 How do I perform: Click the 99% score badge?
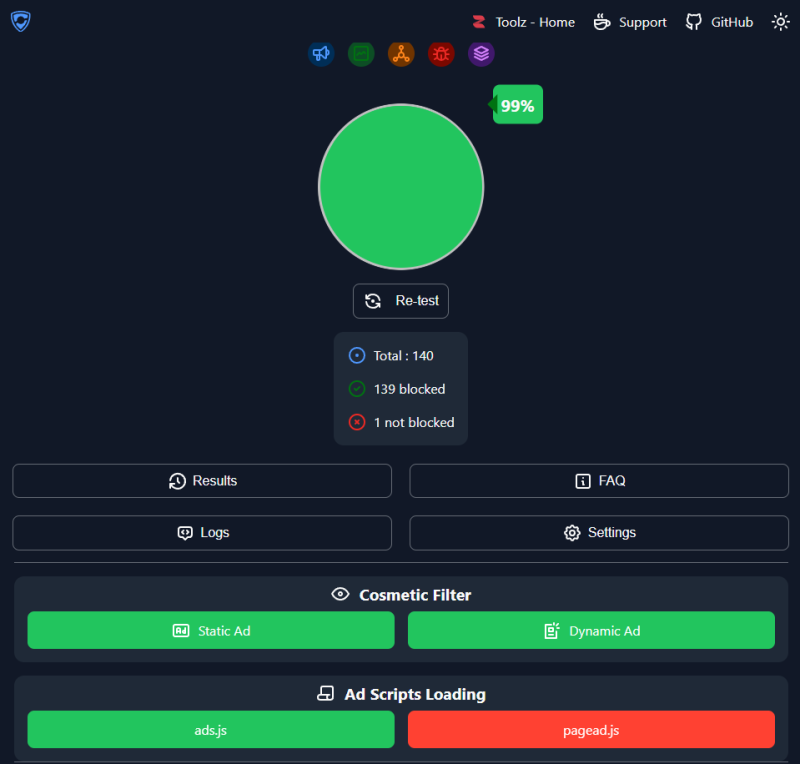point(517,105)
